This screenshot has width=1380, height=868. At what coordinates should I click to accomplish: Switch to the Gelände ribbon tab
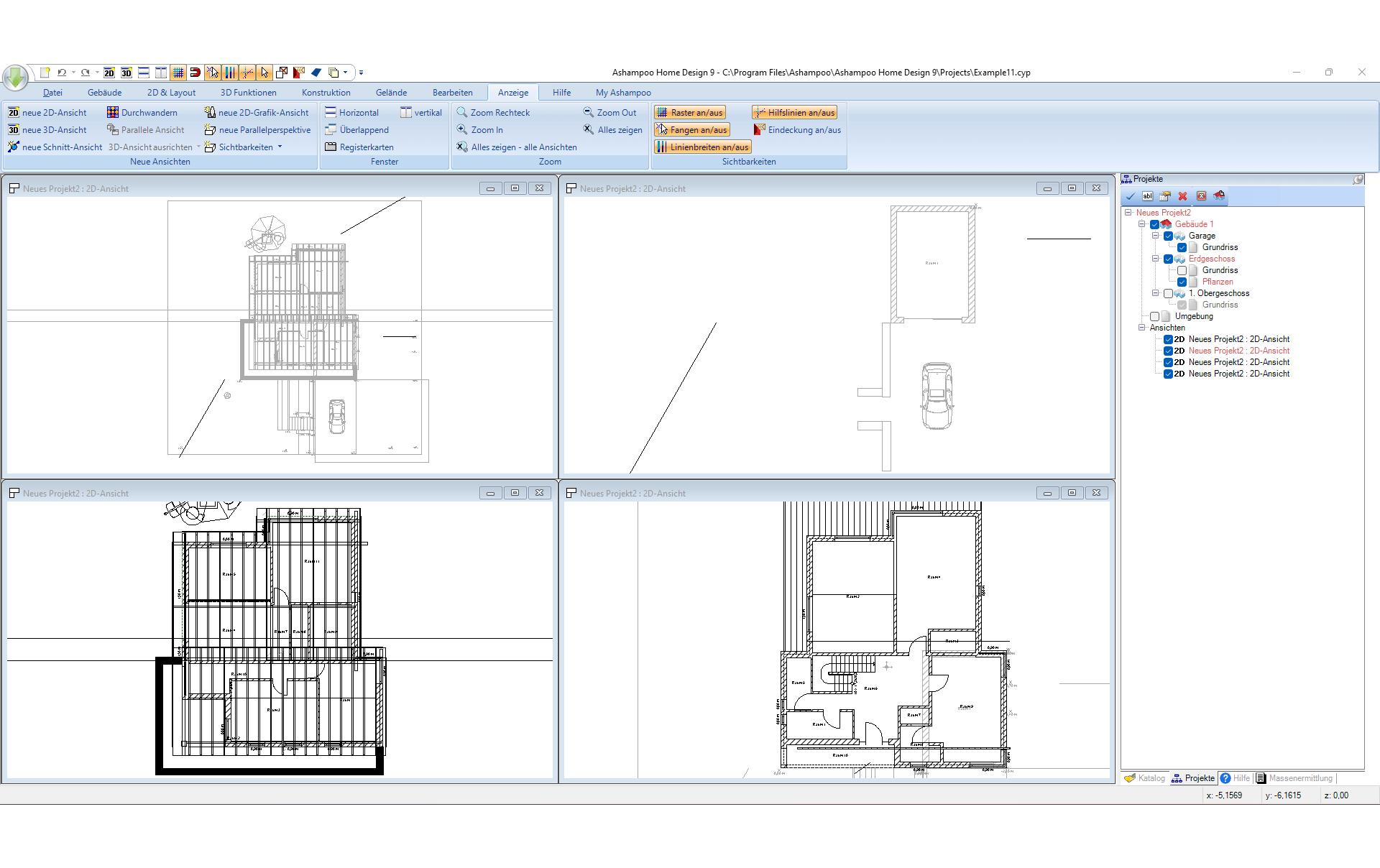click(x=391, y=93)
